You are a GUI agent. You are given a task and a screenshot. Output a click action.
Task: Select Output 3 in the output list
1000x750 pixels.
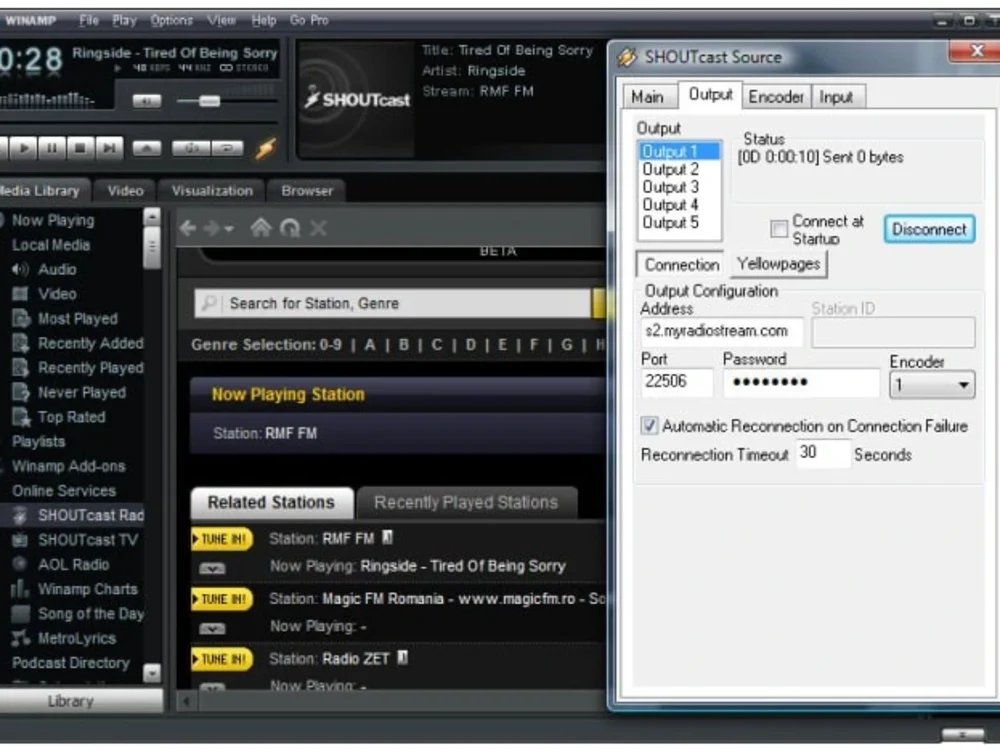[x=670, y=187]
